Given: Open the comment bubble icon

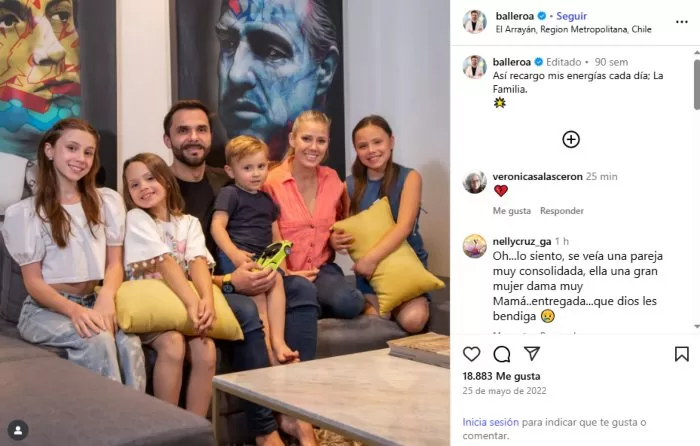Looking at the screenshot, I should [x=502, y=354].
